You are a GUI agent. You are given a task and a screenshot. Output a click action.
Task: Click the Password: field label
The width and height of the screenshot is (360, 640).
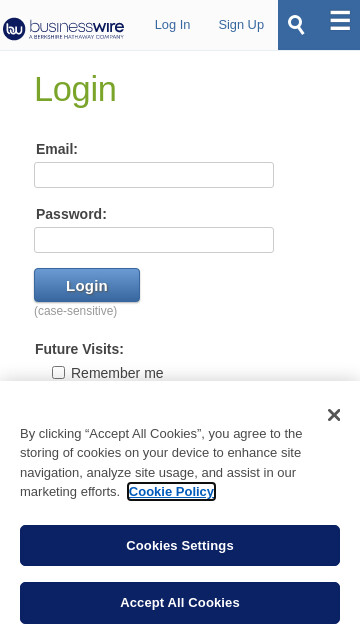tap(71, 214)
